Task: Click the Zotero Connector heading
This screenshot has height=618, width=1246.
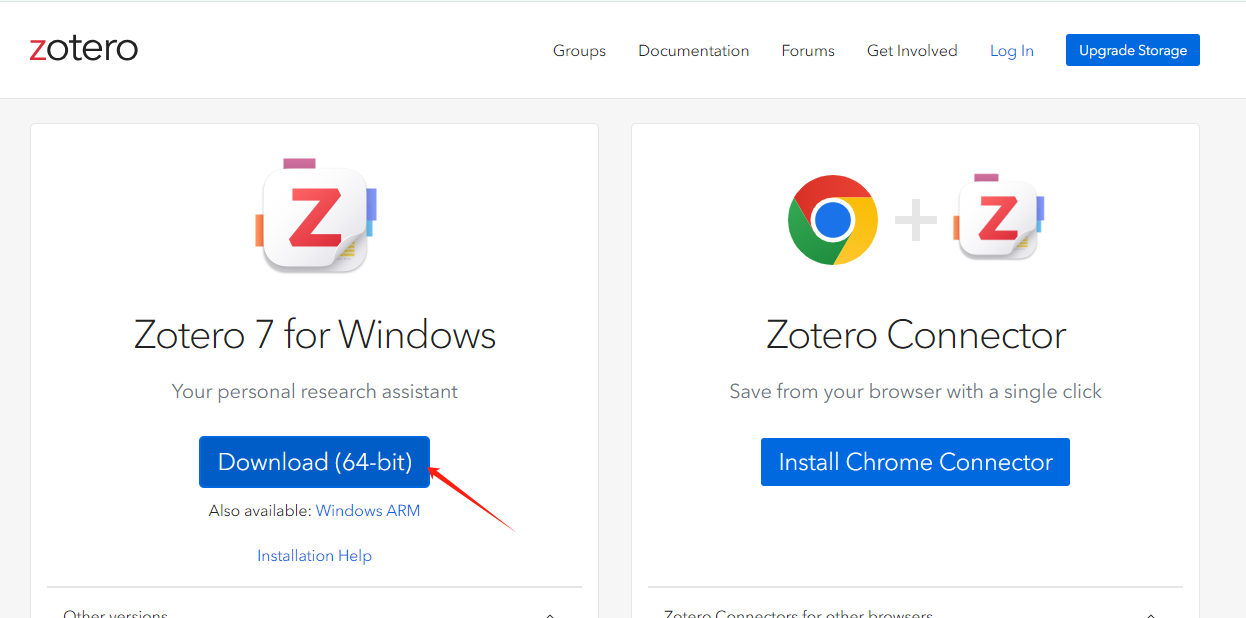Action: tap(916, 335)
